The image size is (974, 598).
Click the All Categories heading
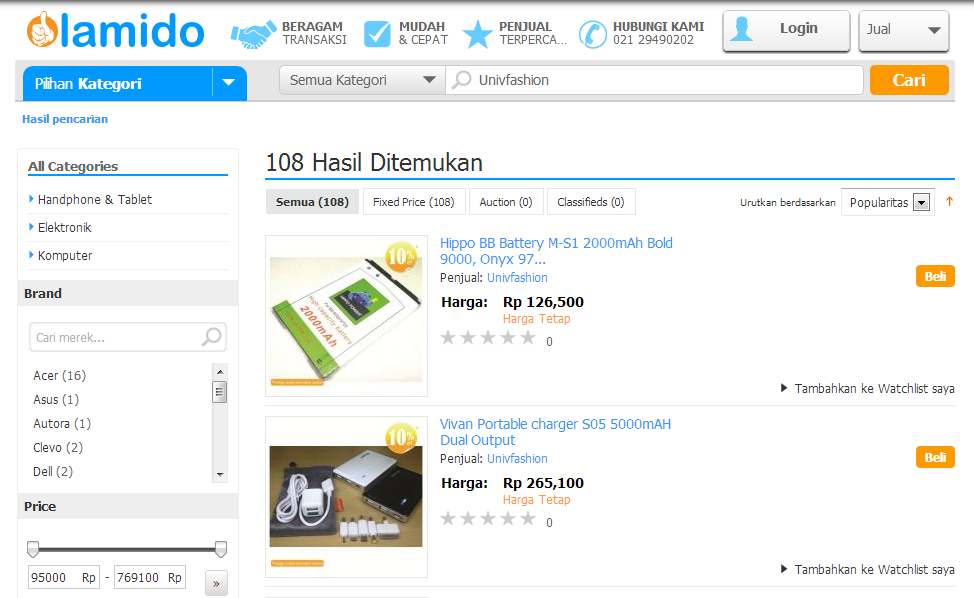point(73,166)
